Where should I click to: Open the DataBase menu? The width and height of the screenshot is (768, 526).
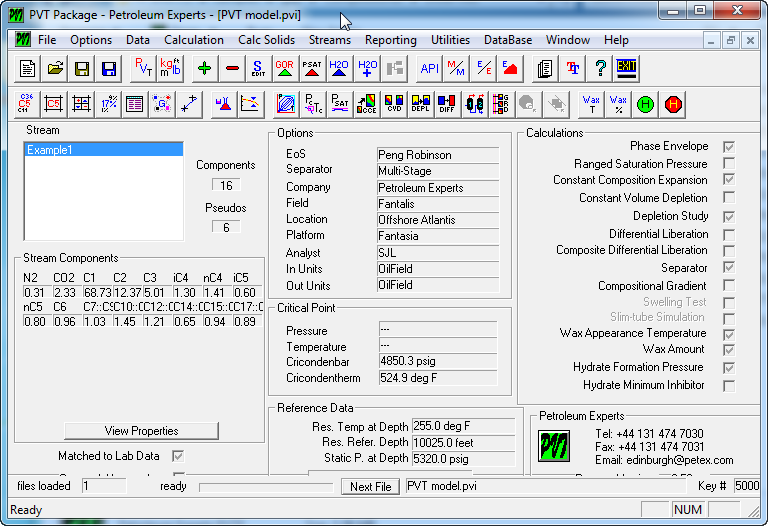(508, 40)
